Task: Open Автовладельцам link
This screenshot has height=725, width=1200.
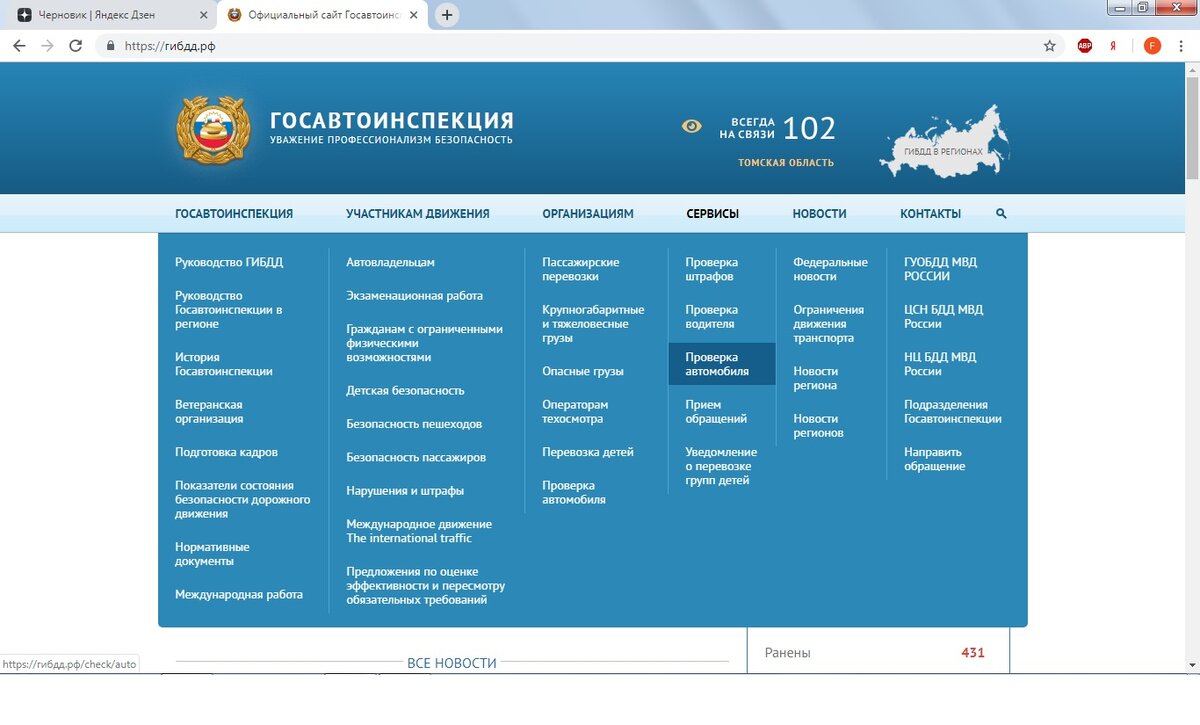Action: tap(391, 262)
